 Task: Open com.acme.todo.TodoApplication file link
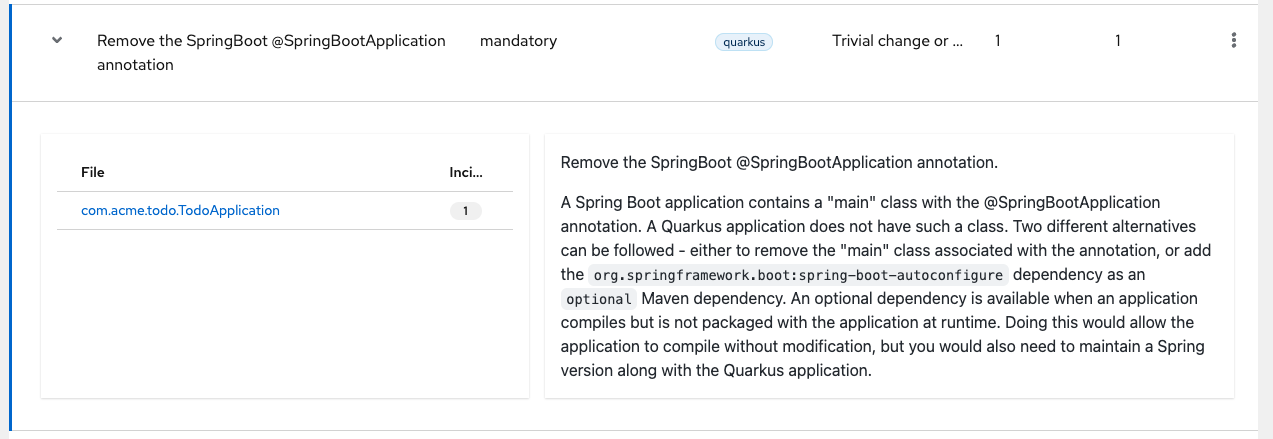click(x=180, y=211)
